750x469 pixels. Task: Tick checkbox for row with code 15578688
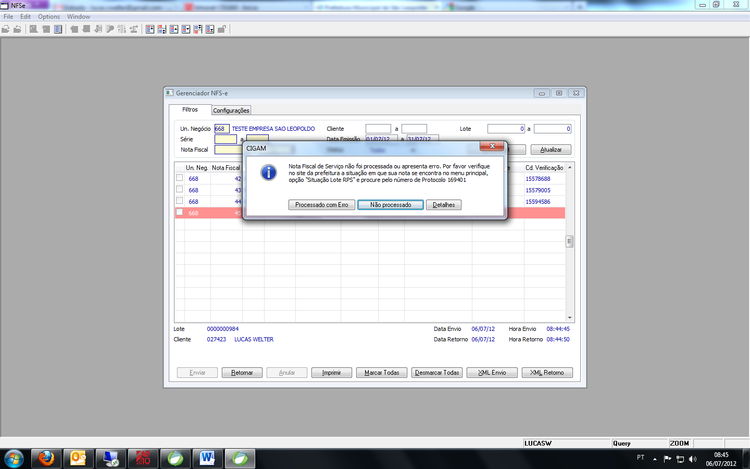click(179, 178)
